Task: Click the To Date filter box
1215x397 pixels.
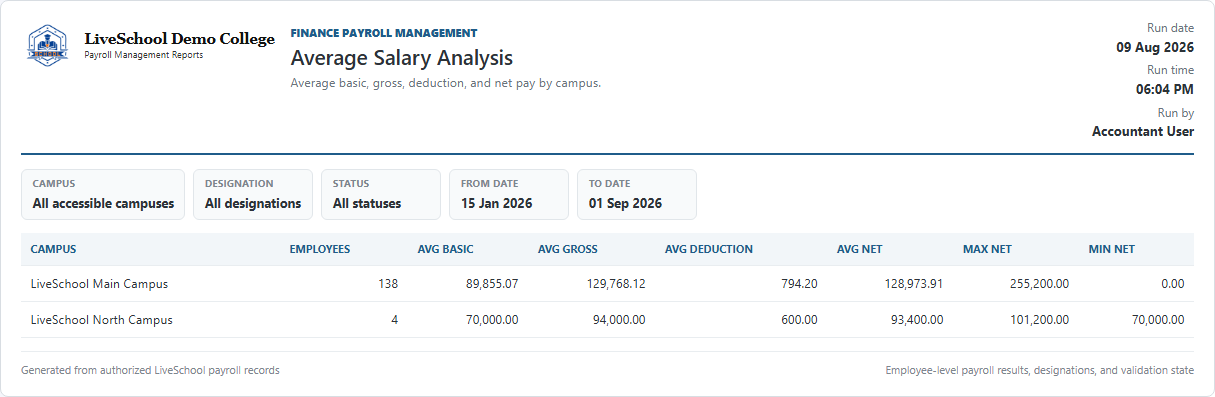Action: [x=637, y=195]
